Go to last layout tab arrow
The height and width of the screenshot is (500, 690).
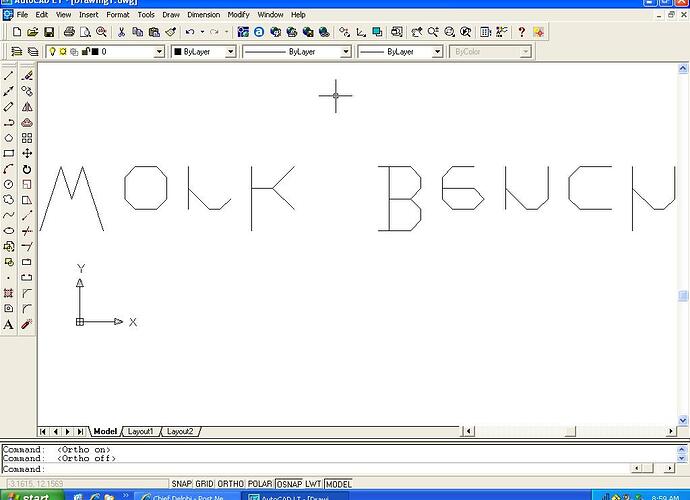(80, 431)
